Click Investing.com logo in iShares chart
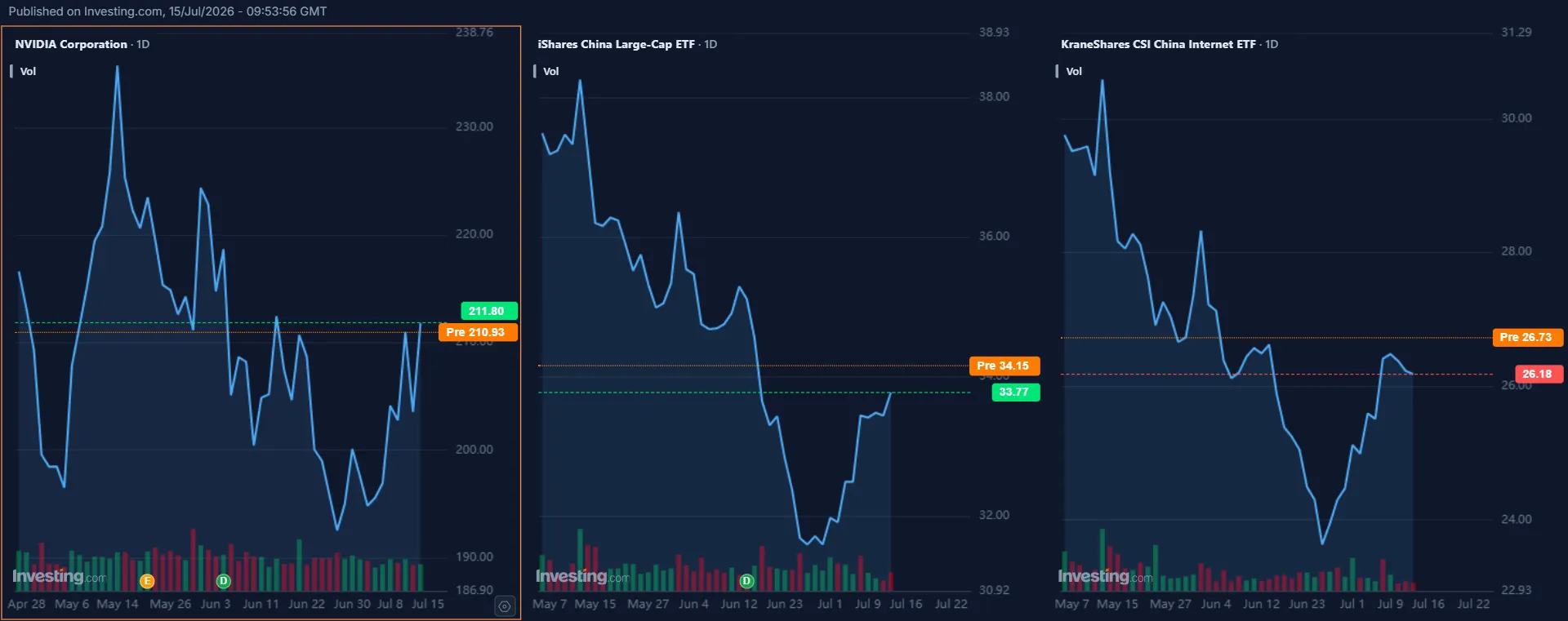The width and height of the screenshot is (1568, 621). coord(582,576)
